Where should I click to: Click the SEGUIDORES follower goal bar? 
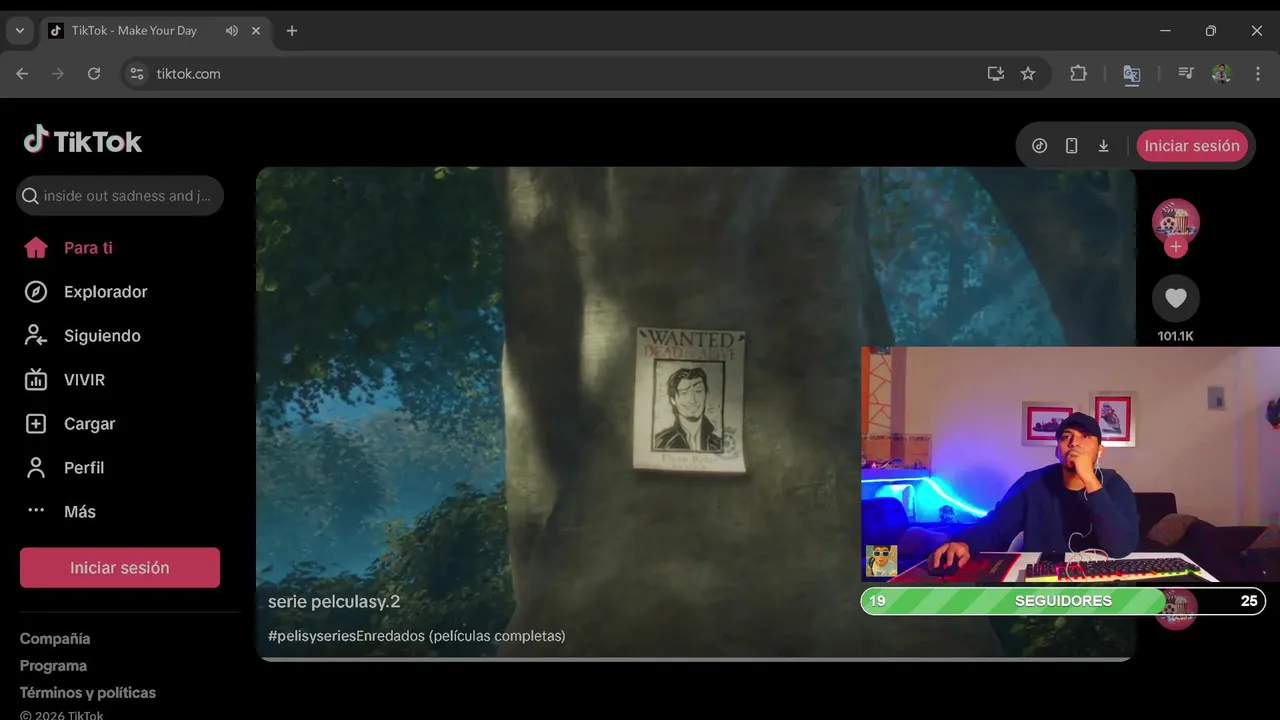pos(1063,601)
